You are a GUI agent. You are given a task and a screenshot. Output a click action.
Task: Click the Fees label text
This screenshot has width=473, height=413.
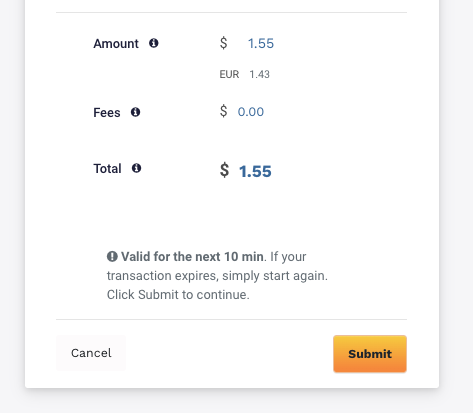(107, 112)
